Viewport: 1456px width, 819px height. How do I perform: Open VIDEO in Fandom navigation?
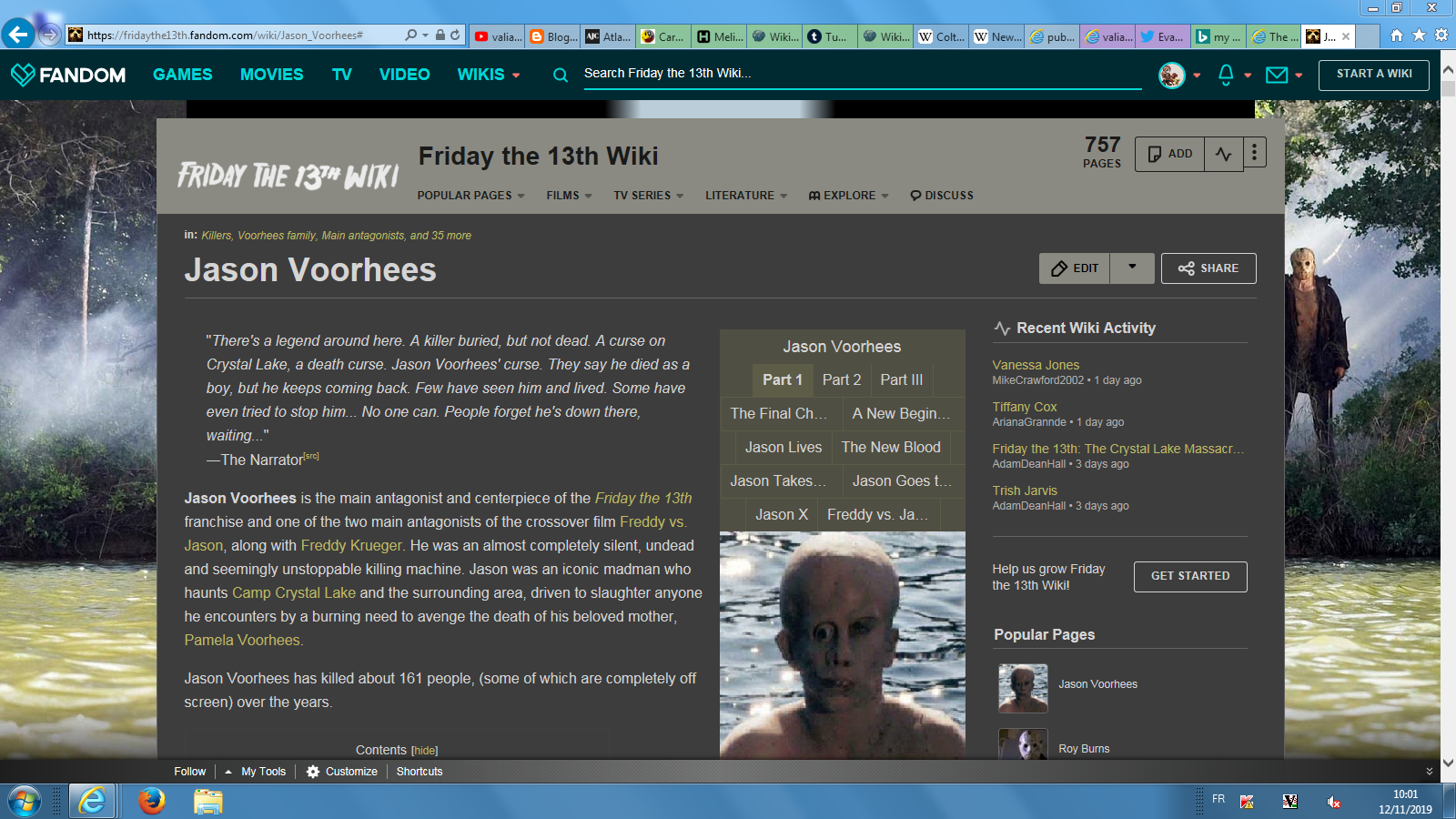(x=404, y=75)
